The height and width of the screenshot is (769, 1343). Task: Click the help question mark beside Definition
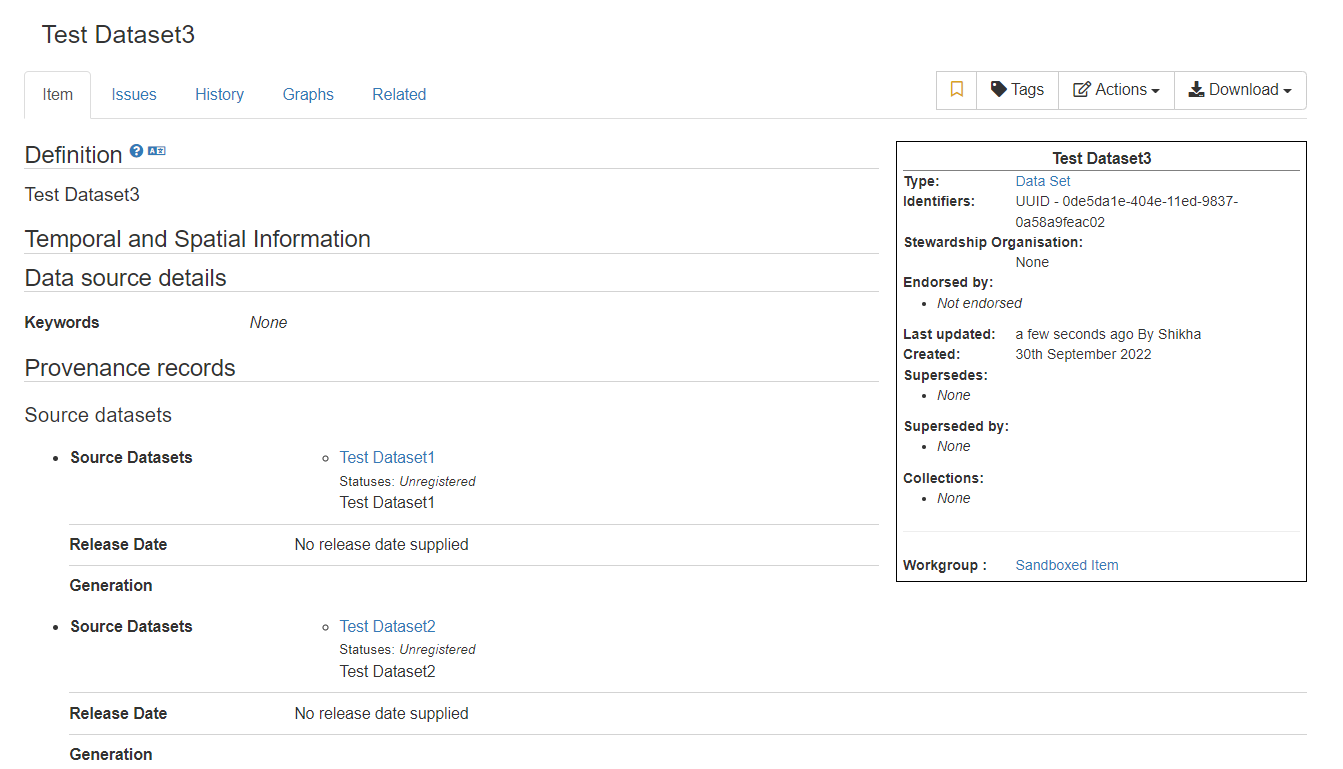coord(137,151)
